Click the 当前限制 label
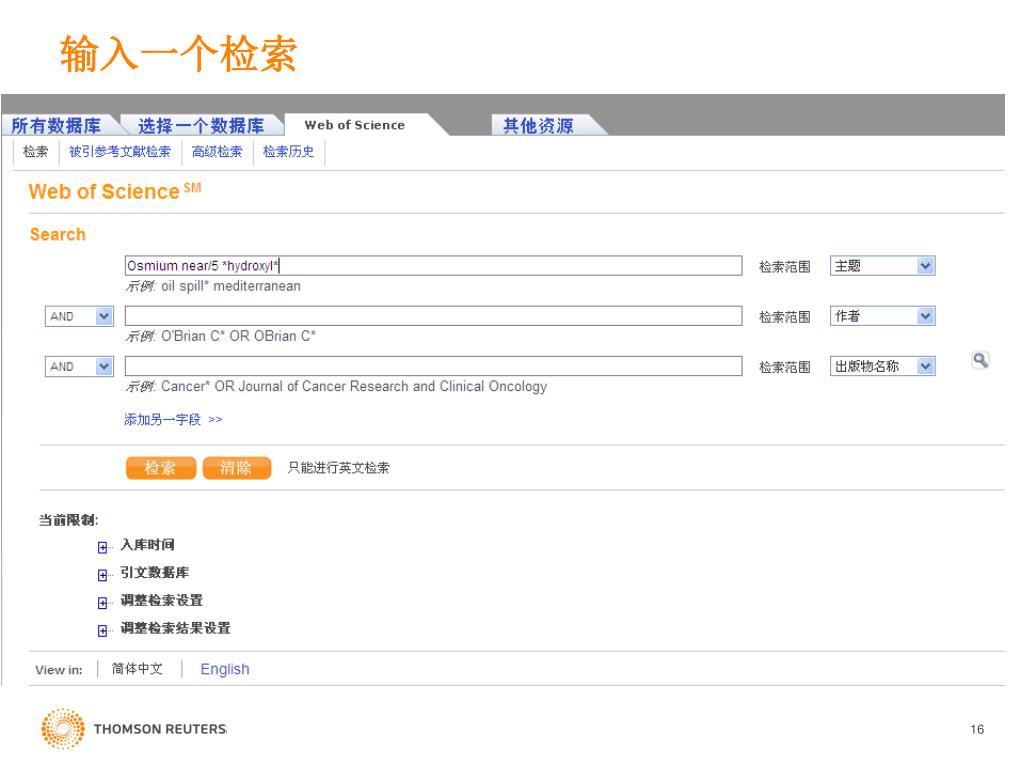Viewport: 1024px width, 768px height. coord(69,520)
